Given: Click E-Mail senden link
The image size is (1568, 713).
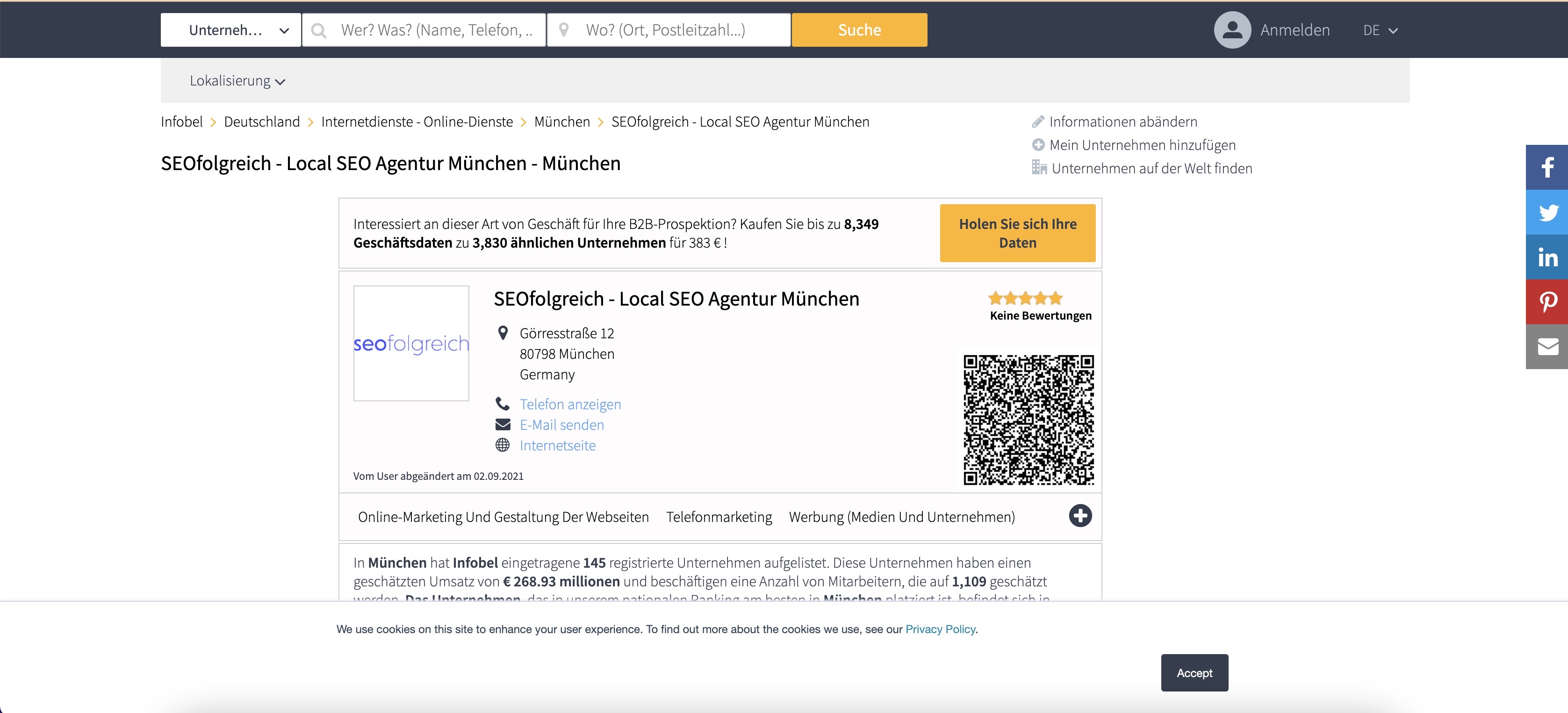Looking at the screenshot, I should coord(561,425).
